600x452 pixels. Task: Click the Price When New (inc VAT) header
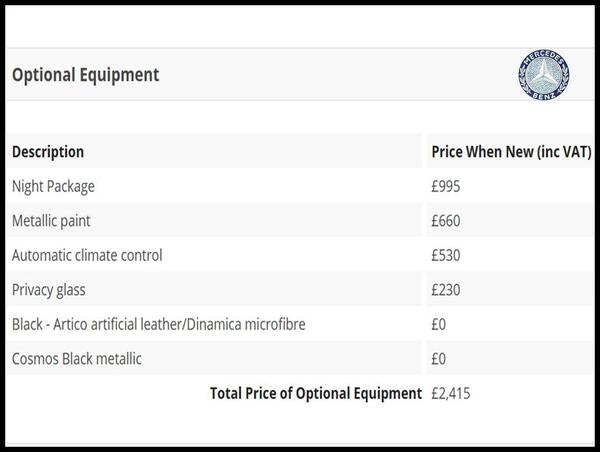[x=511, y=152]
